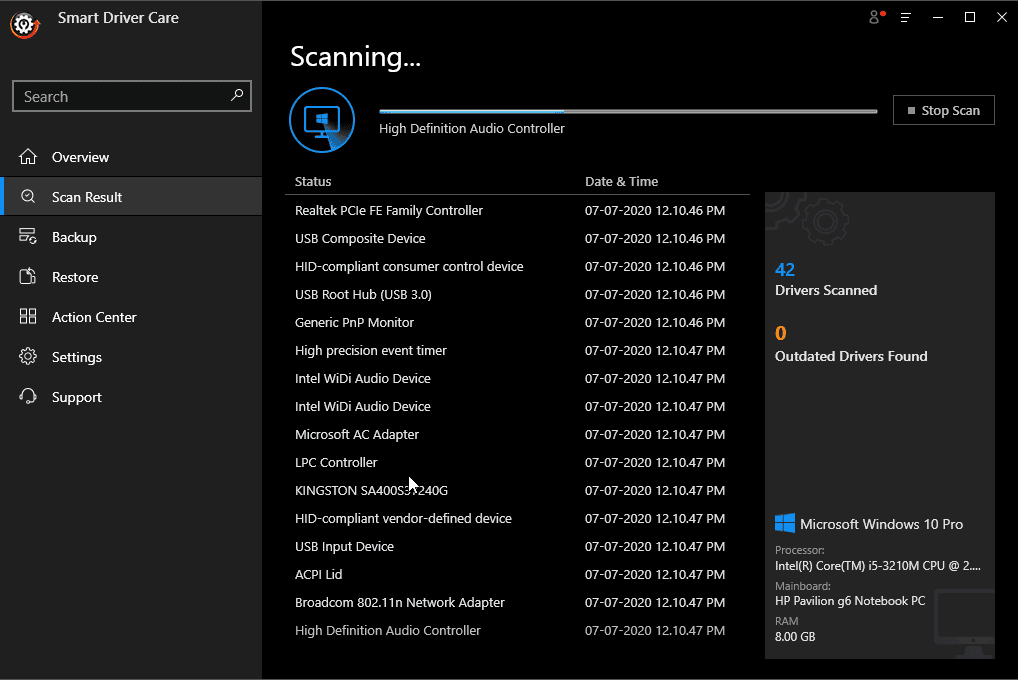Select Realtek PCIe FE Family Controller row
Screen dimensions: 1018x680
517,210
